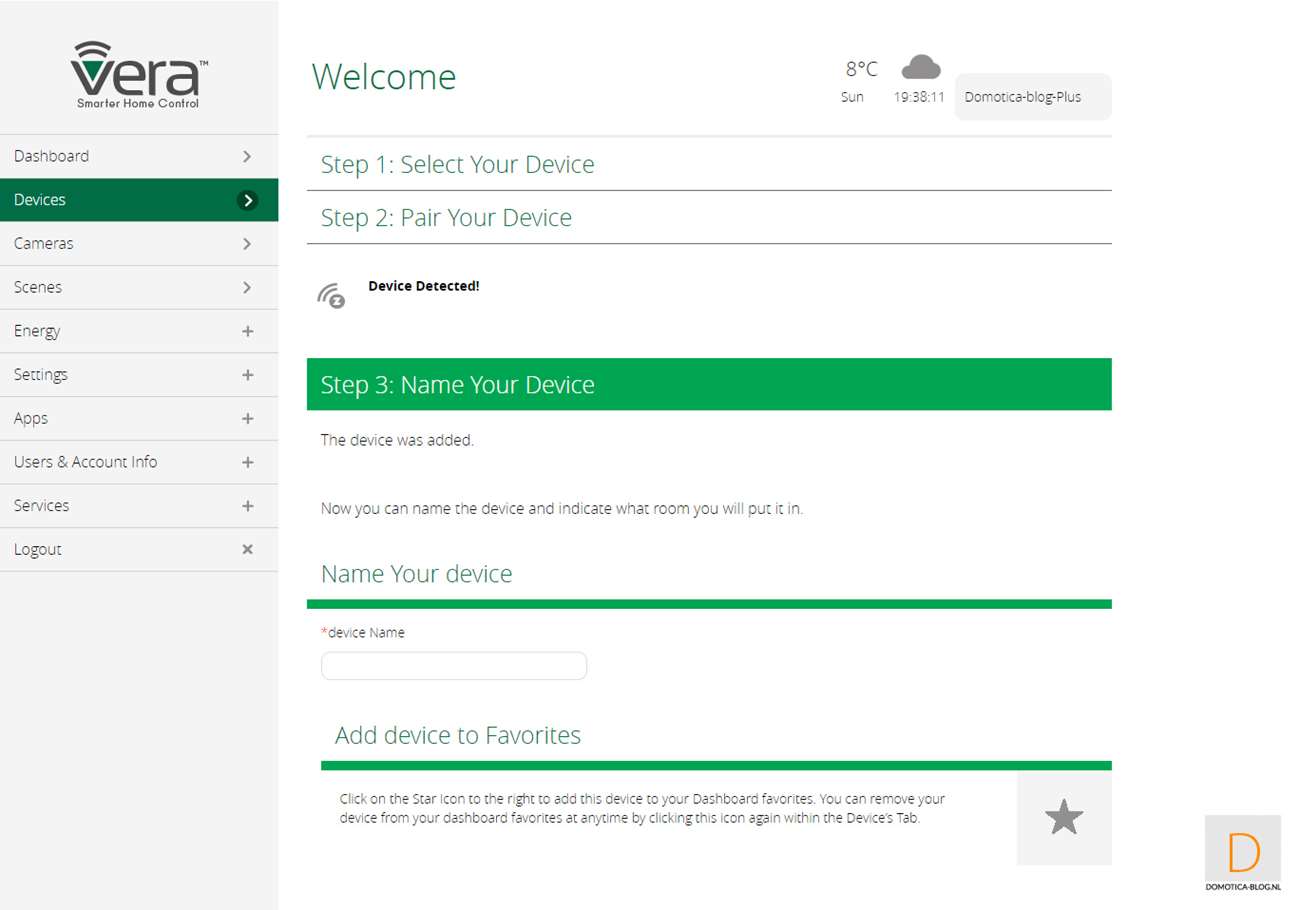Screen dimensions: 1300x910
Task: Open the Scenes menu item
Action: pos(38,287)
